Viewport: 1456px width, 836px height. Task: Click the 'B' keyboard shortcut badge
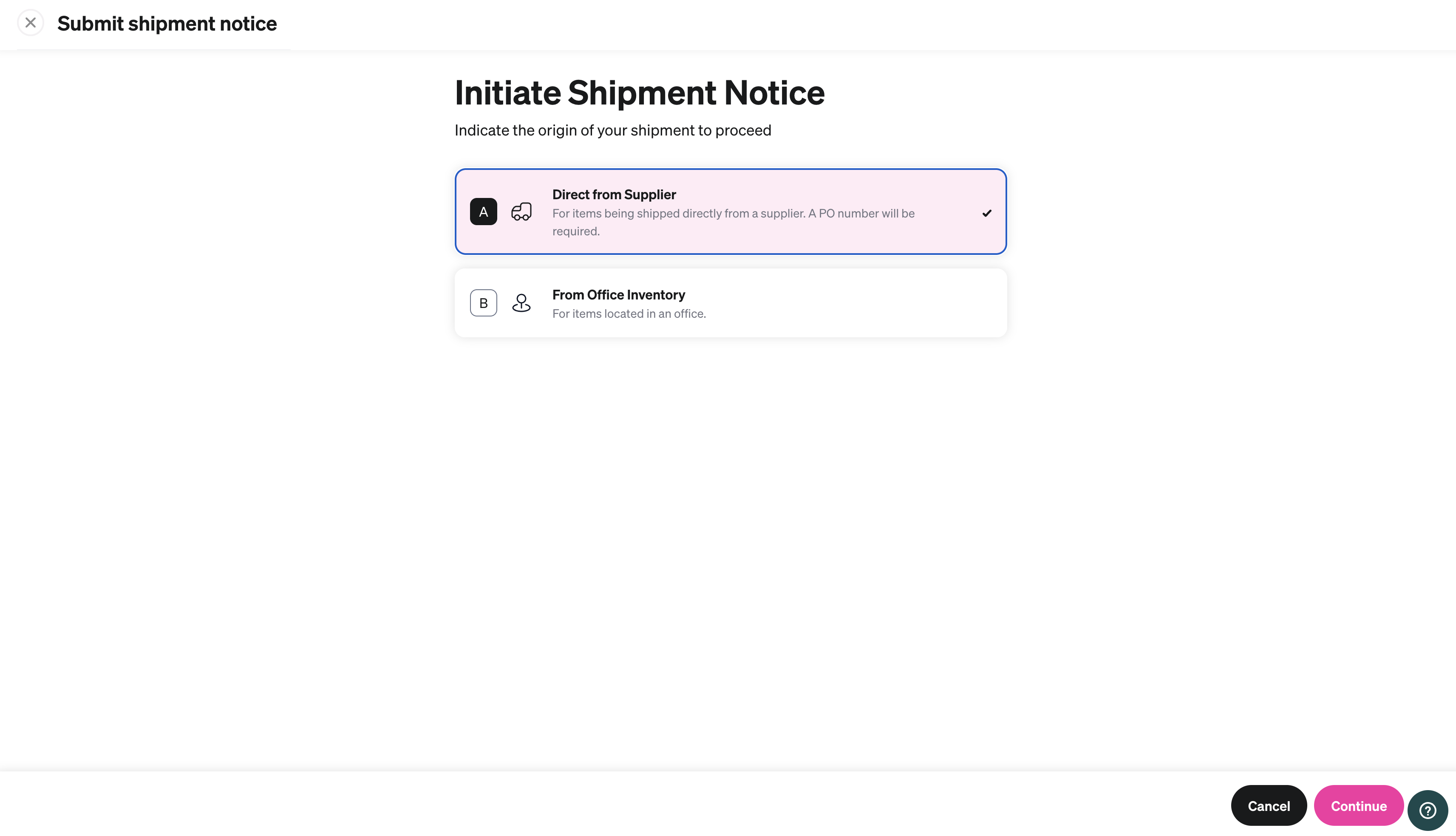[483, 302]
